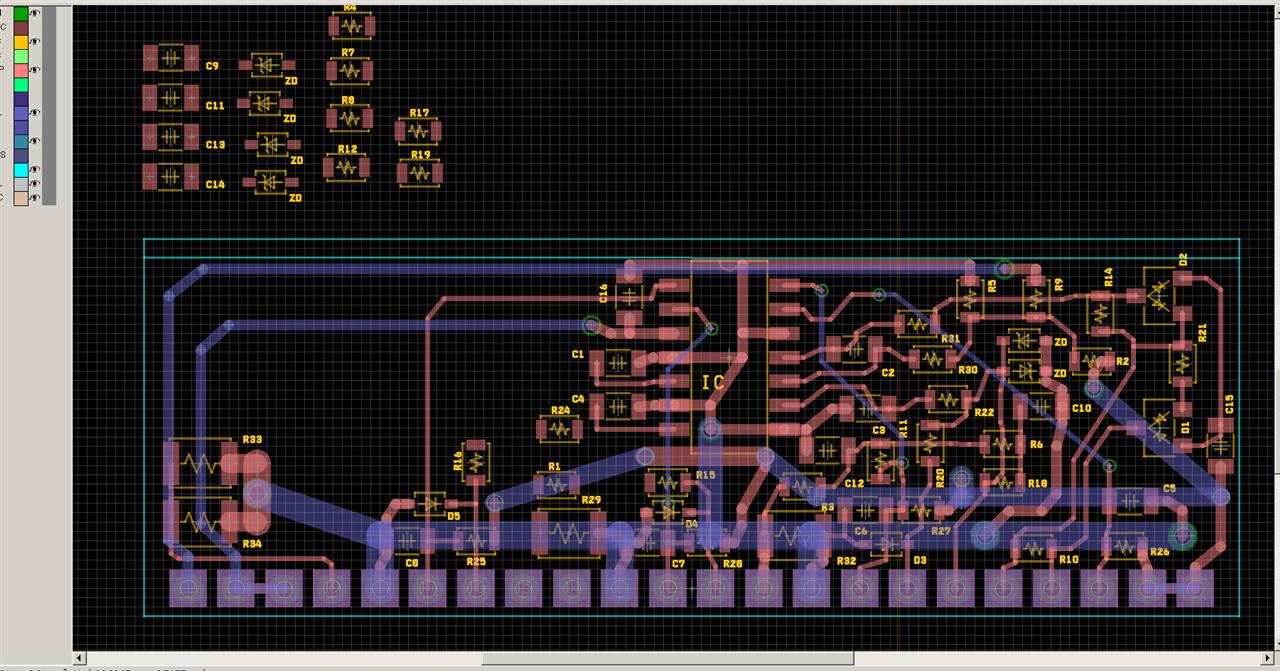Screen dimensions: 1280x671
Task: Select capacitor C9 footprint
Action: tap(171, 59)
